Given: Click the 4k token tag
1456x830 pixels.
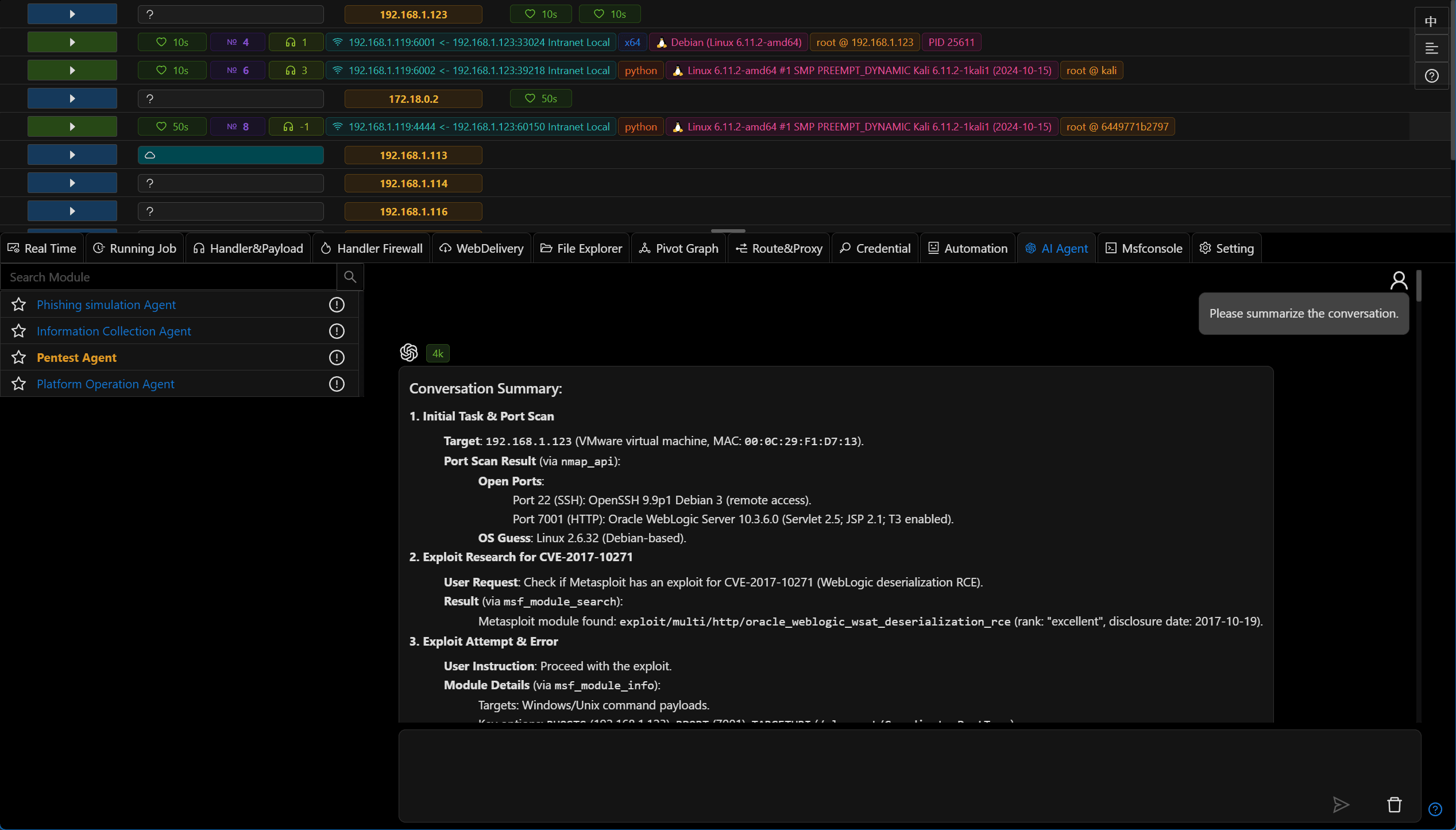Looking at the screenshot, I should click(438, 353).
